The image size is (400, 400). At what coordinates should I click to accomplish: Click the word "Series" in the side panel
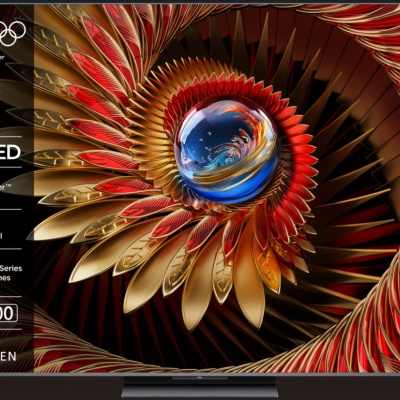pyautogui.click(x=11, y=268)
